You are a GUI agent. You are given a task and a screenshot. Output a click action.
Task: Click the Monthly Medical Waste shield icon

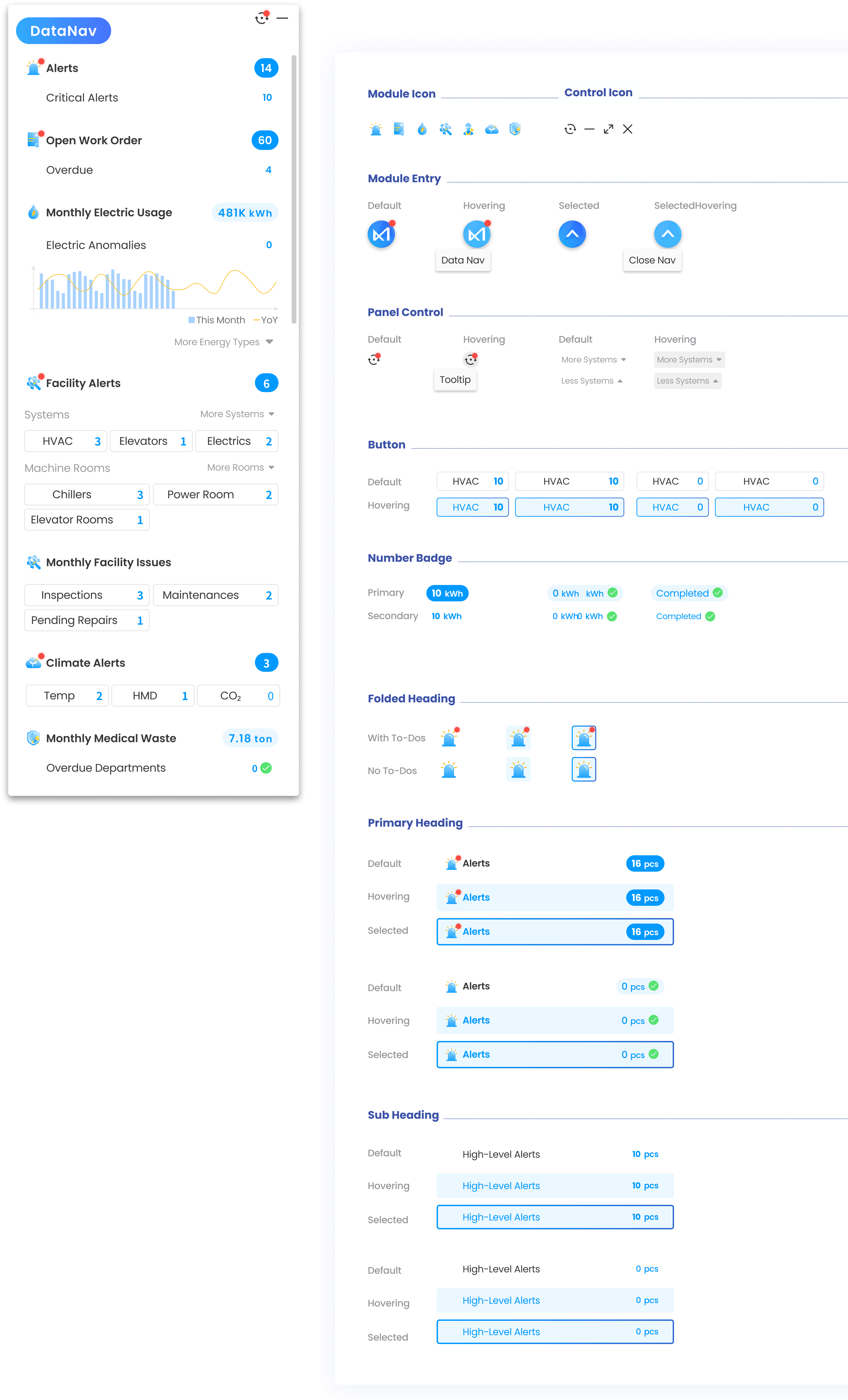[x=33, y=738]
